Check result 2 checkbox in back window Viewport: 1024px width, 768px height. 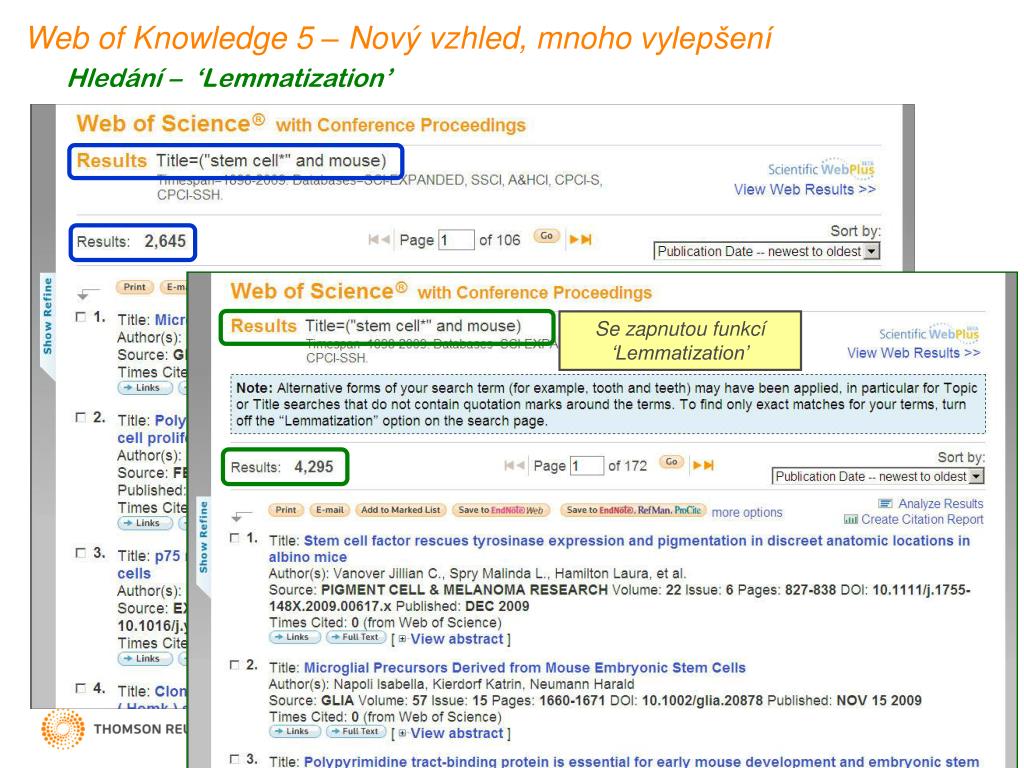pos(80,417)
